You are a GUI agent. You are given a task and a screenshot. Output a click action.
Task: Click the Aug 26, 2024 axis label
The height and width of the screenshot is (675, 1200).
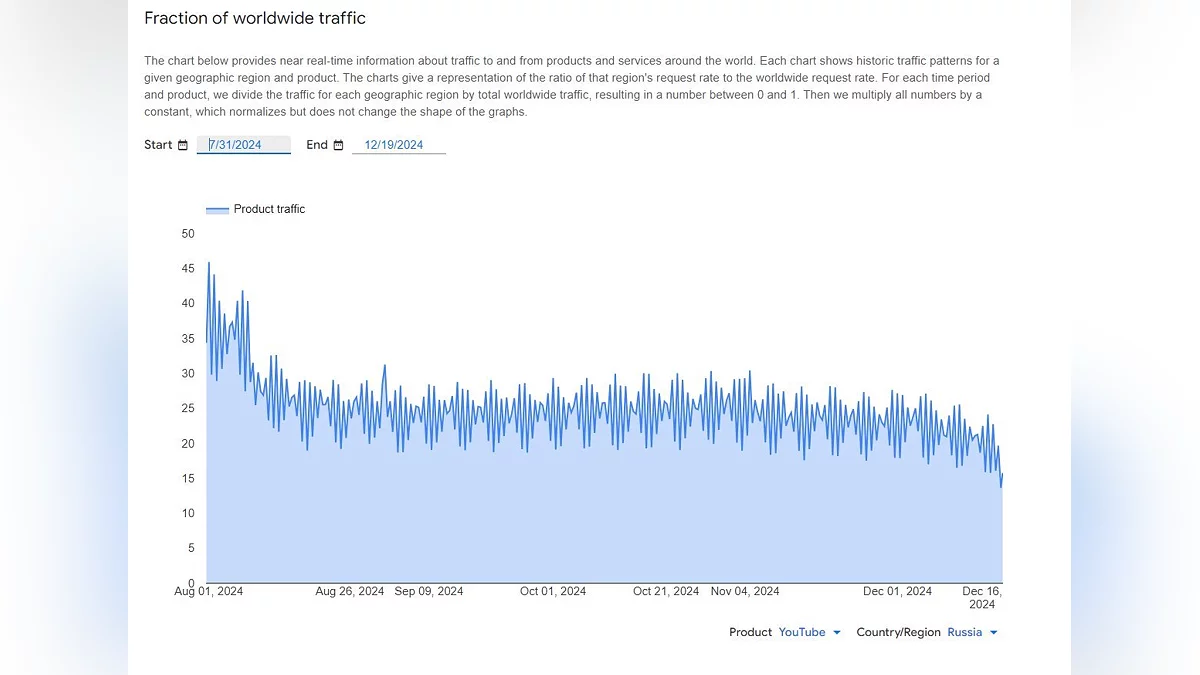(x=350, y=591)
